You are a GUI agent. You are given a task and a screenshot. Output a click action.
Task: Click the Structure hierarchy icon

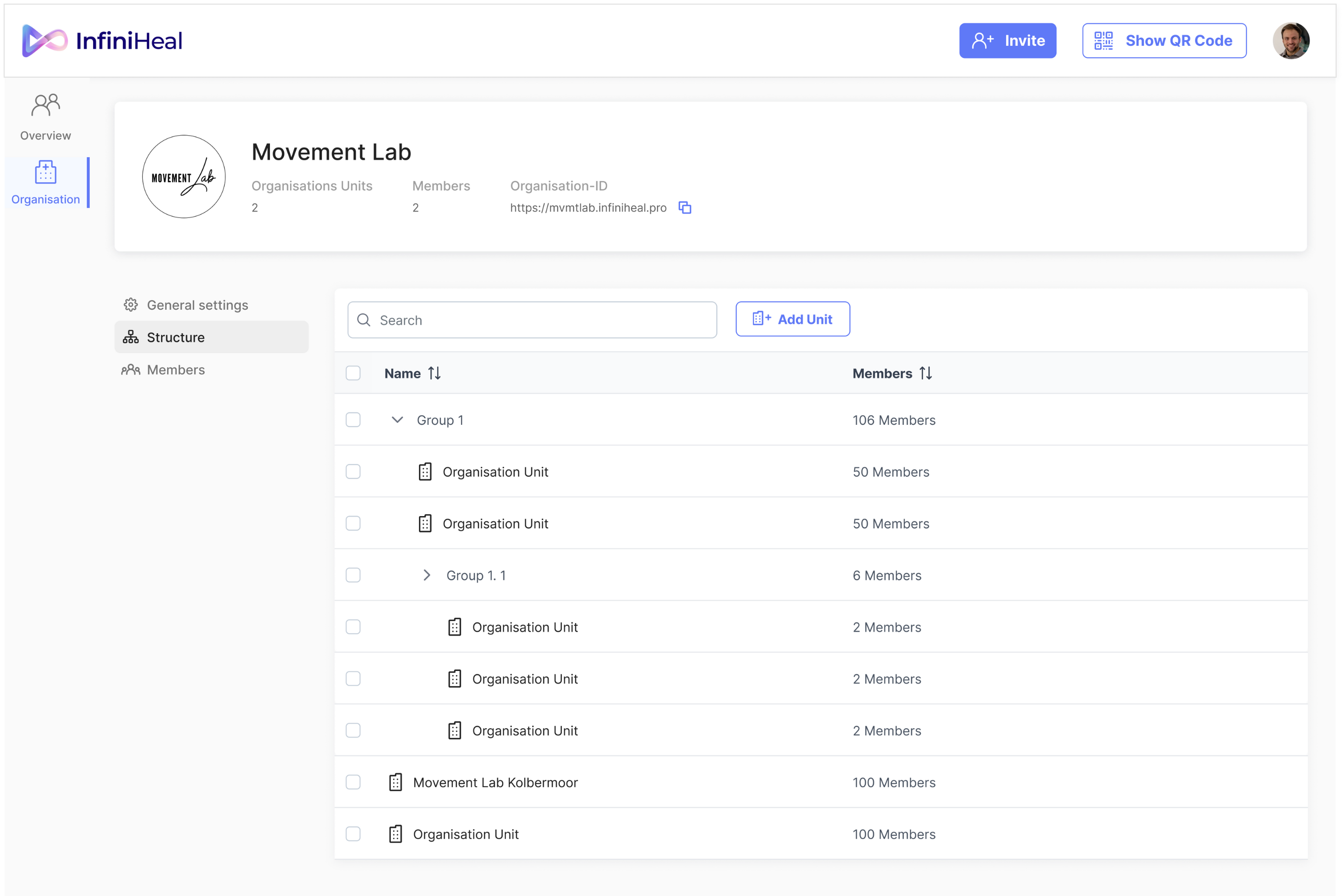click(130, 337)
